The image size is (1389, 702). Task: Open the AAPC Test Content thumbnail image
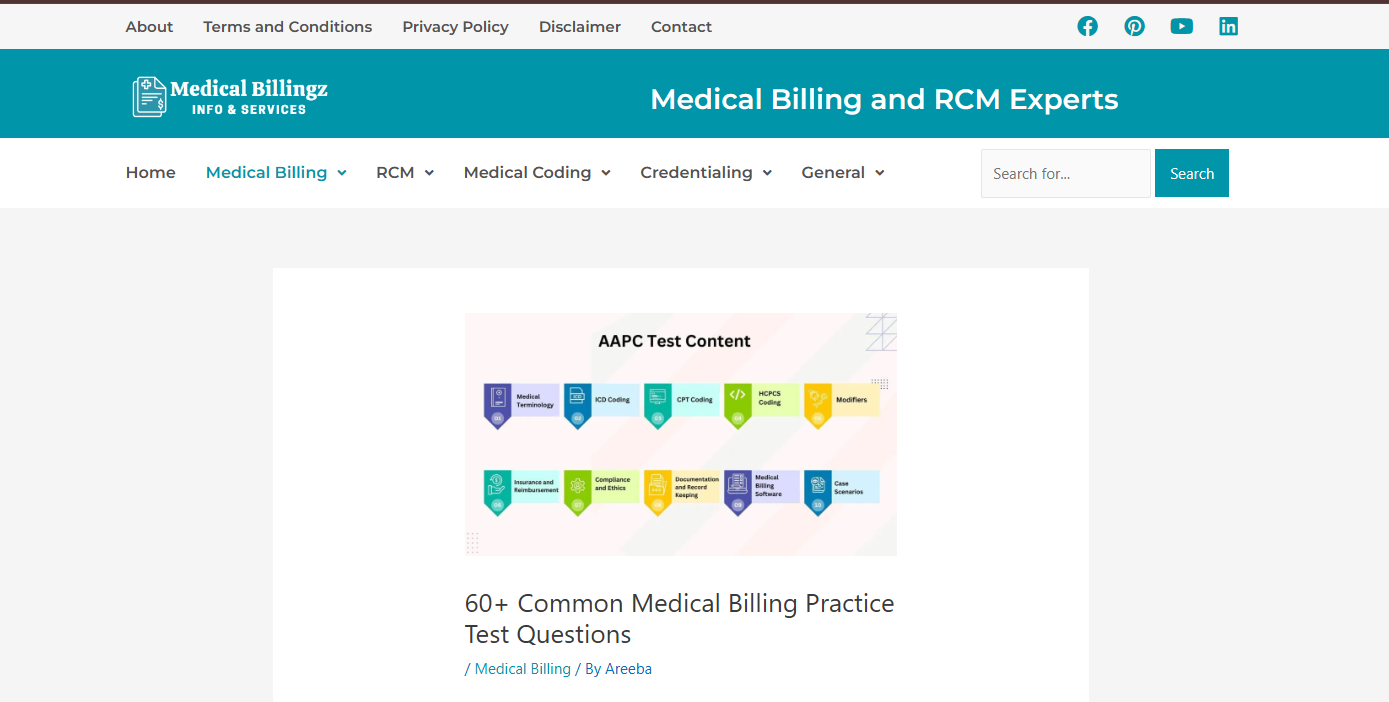681,434
